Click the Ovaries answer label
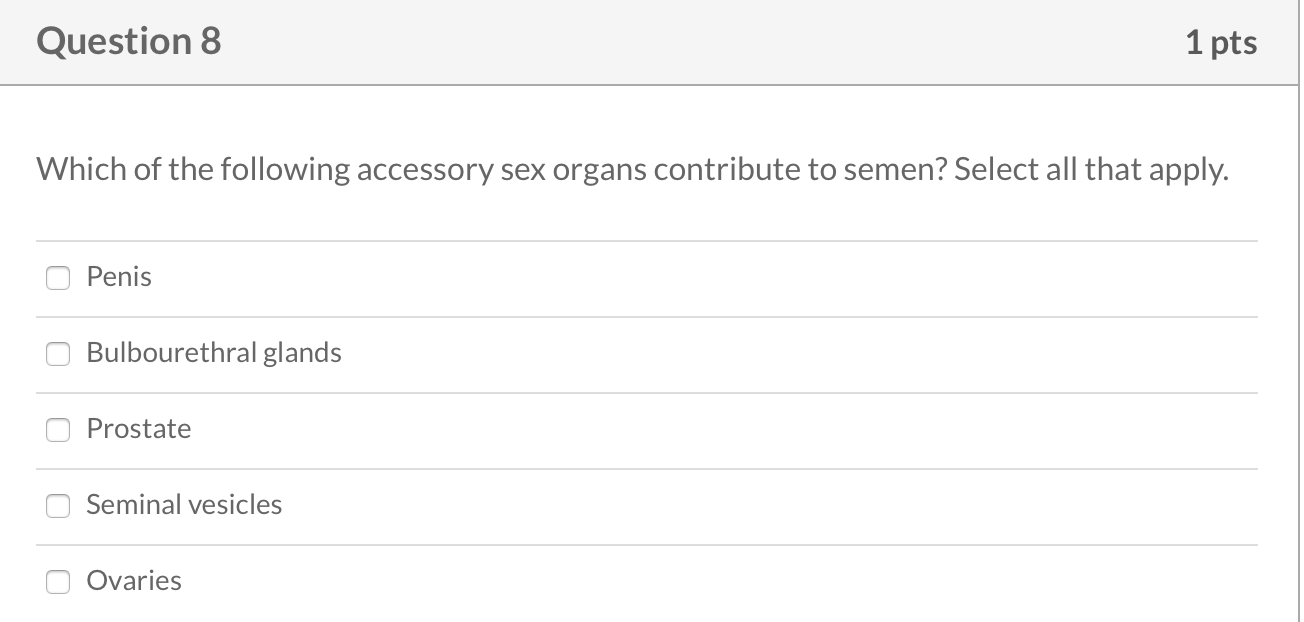This screenshot has width=1304, height=622. click(x=134, y=581)
